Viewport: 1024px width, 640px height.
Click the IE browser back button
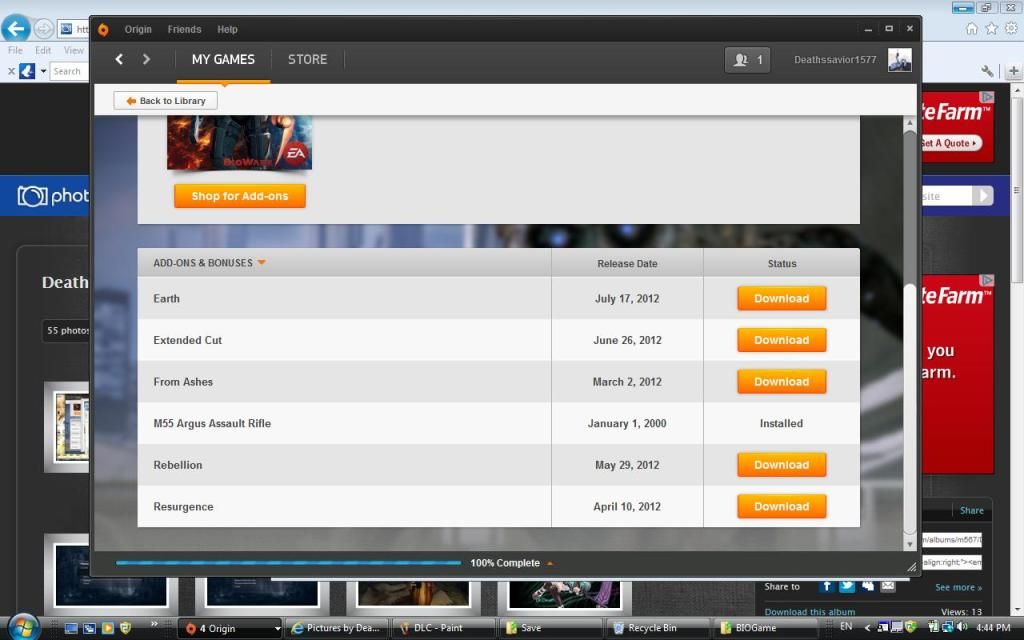pos(16,28)
